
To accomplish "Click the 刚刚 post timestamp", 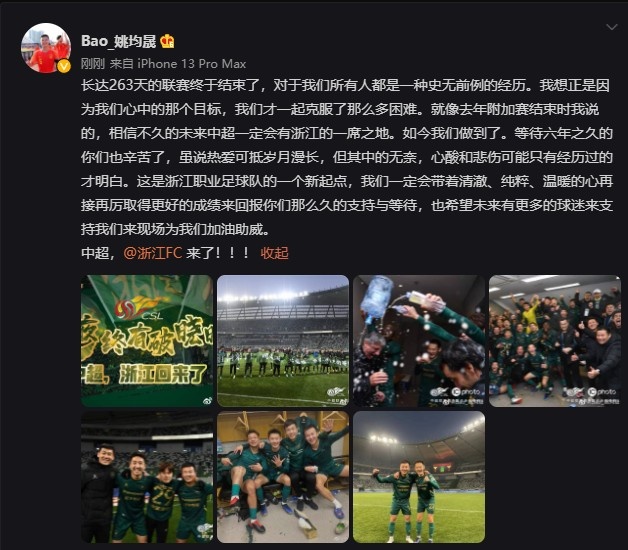I will (93, 64).
